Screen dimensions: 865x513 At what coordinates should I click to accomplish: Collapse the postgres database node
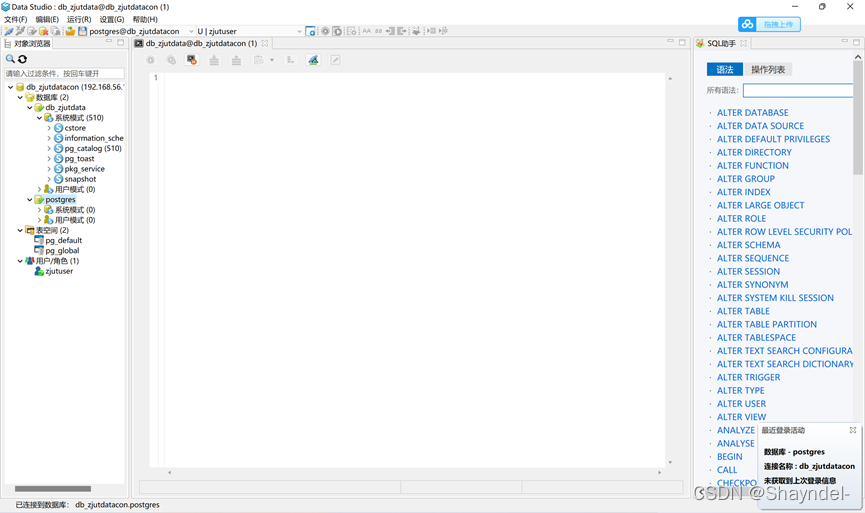(x=30, y=200)
